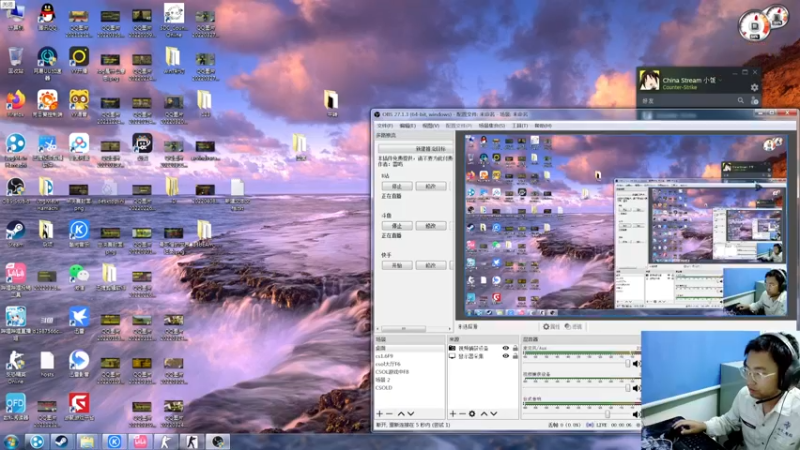Open the Profile menu in OBS
This screenshot has width=800, height=450.
point(458,126)
